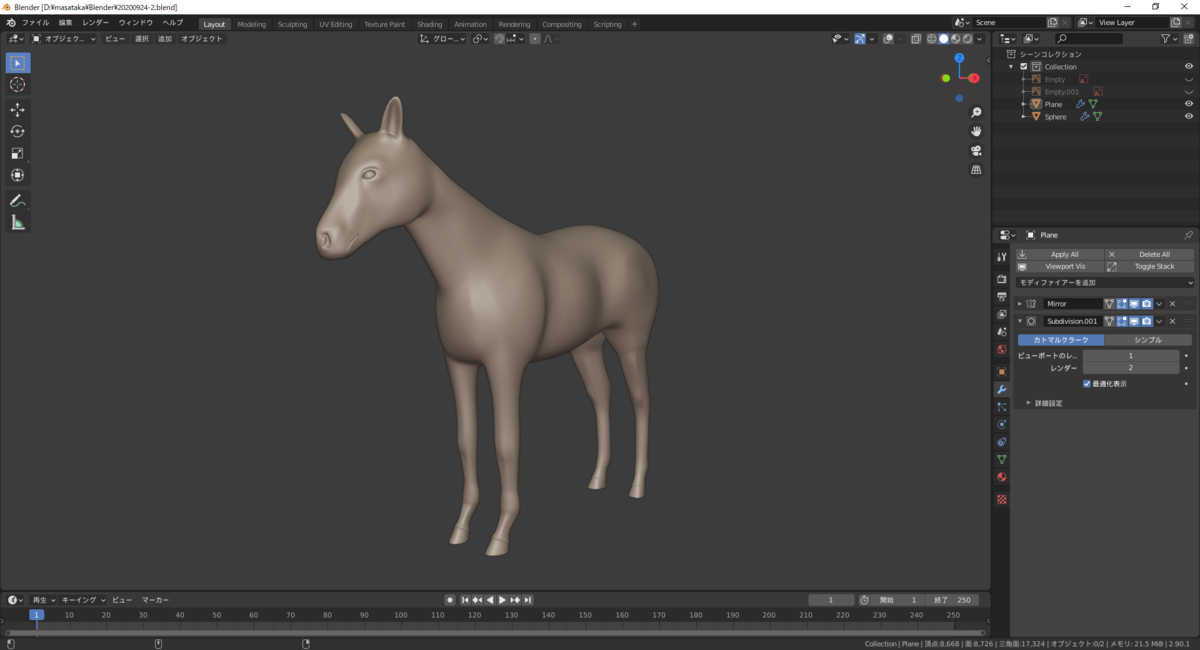Click the Delete All button
1200x650 pixels.
1149,255
